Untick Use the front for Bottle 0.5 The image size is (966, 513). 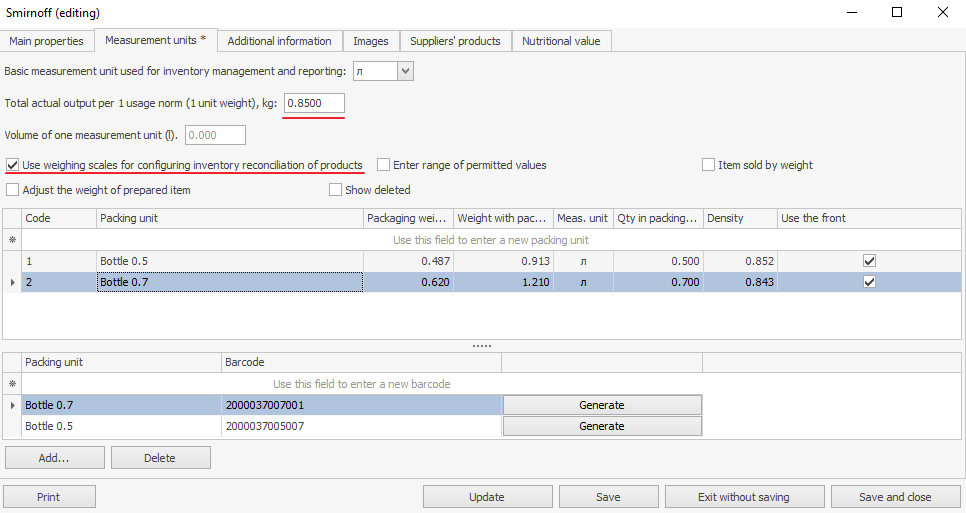coord(869,261)
